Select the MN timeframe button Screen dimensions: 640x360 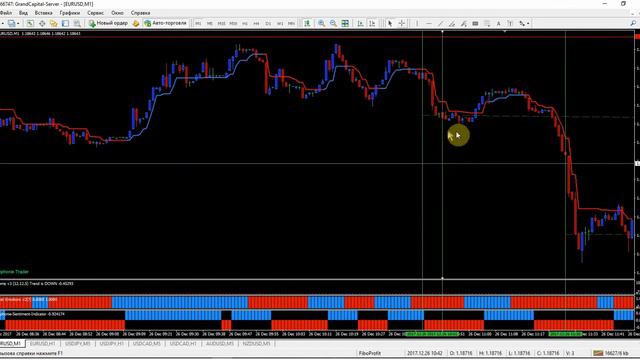[291, 24]
